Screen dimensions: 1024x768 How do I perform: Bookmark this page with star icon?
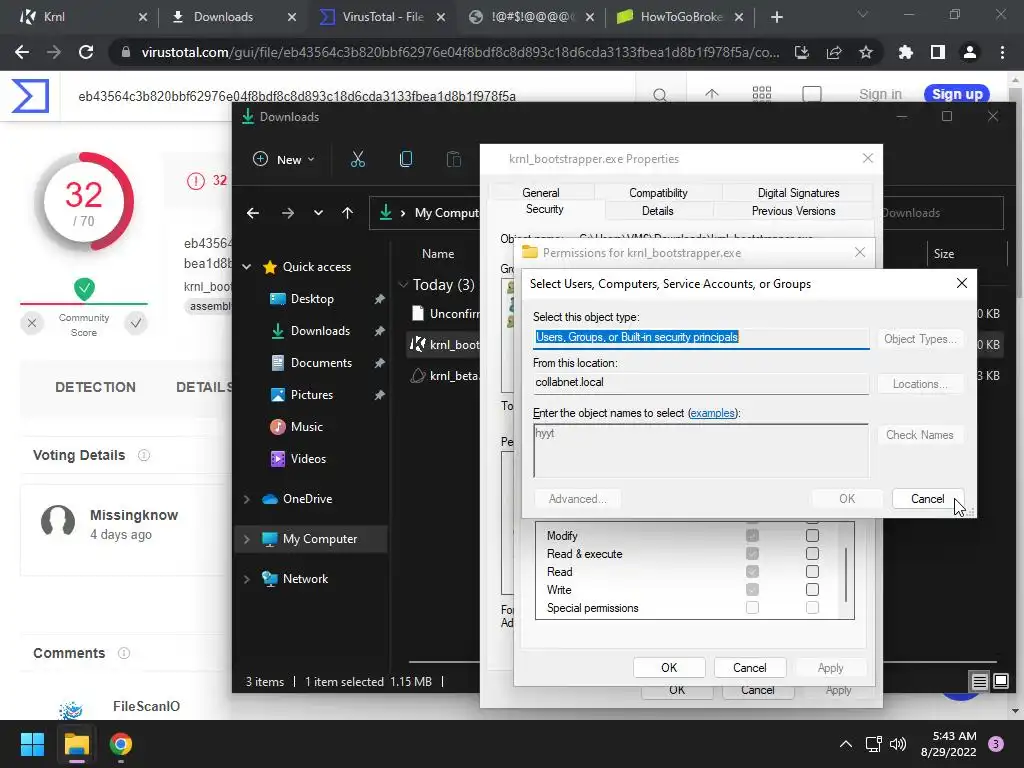point(866,52)
